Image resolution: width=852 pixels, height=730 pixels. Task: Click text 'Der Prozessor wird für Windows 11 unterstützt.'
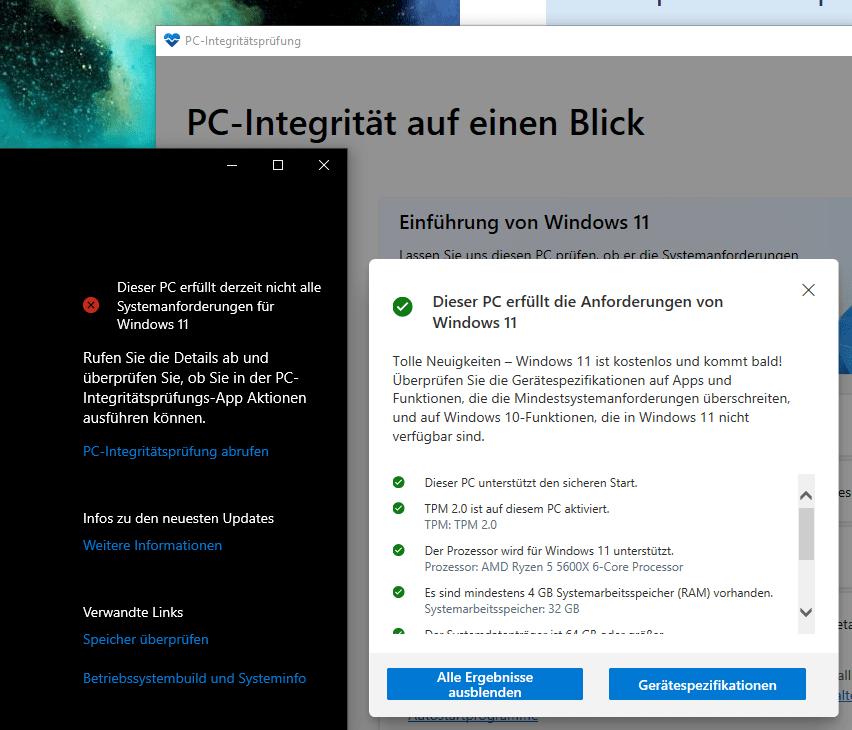[549, 551]
